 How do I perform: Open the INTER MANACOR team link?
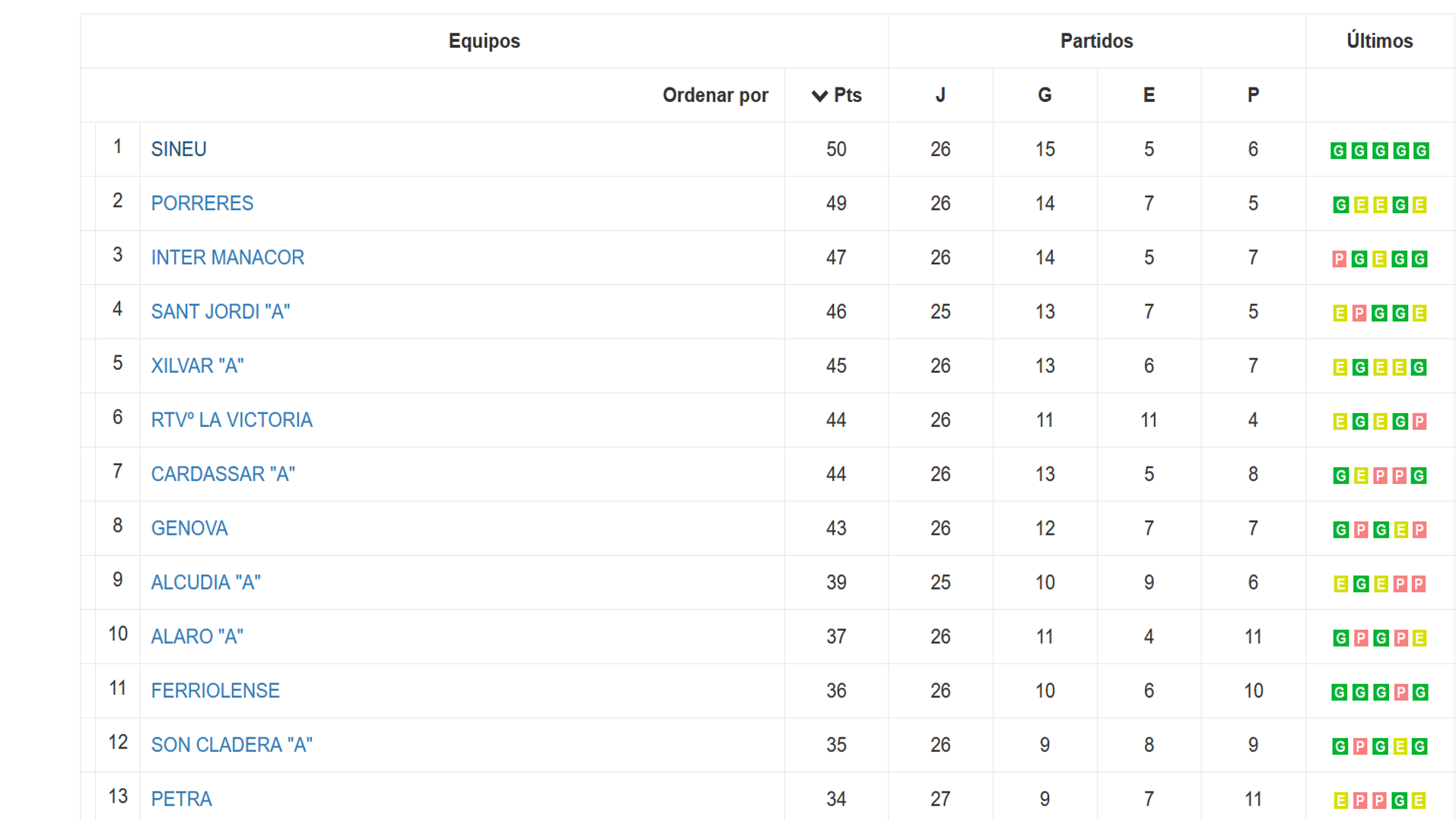coord(227,258)
